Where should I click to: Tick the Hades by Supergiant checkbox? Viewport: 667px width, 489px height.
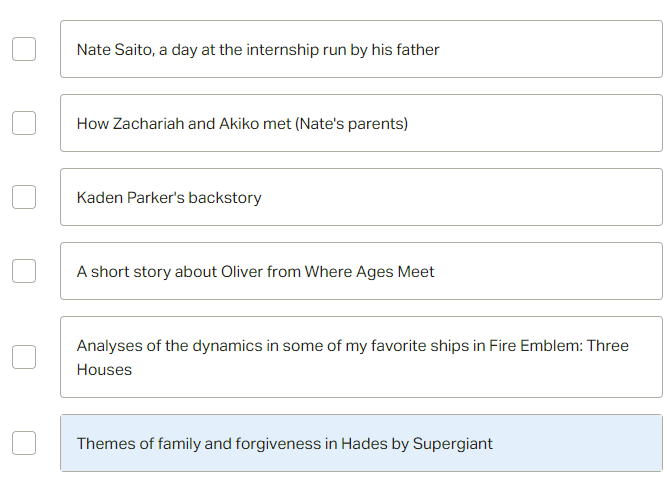click(24, 443)
